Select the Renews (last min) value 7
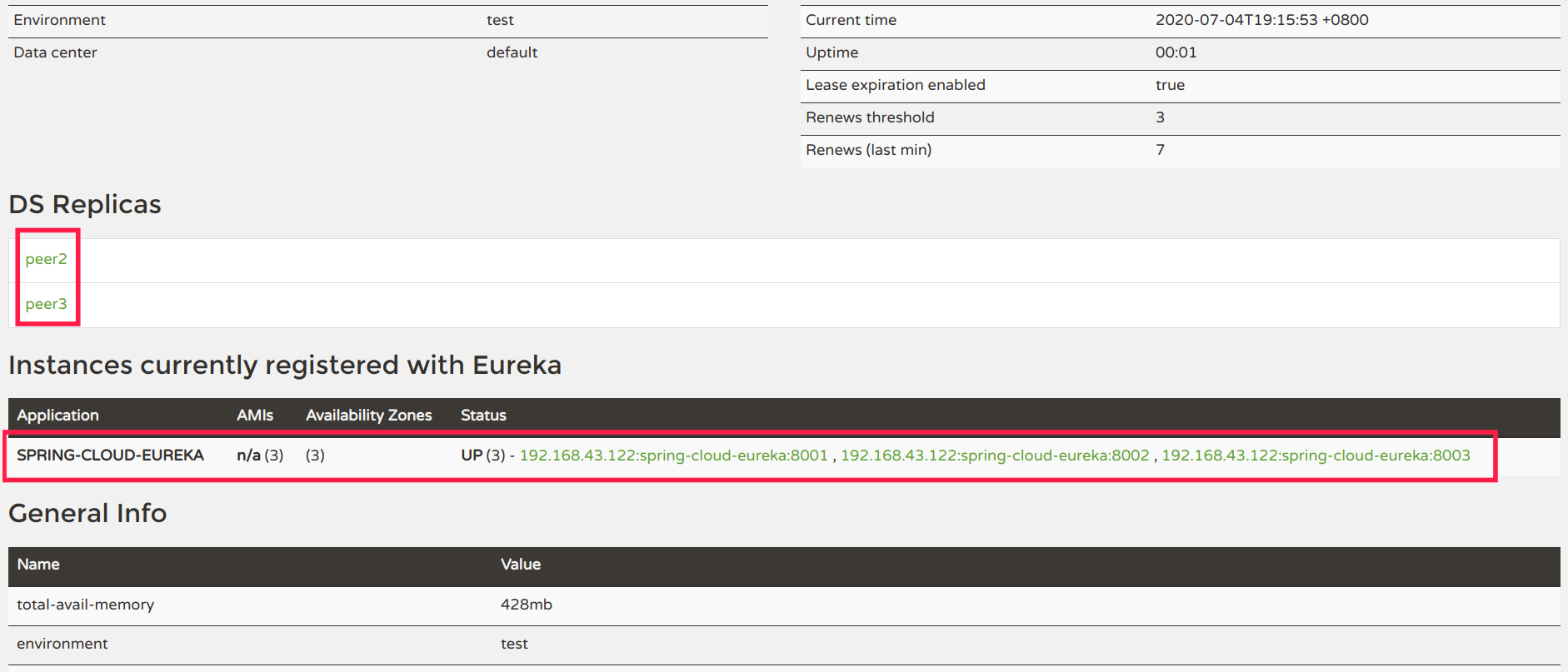Image resolution: width=1568 pixels, height=672 pixels. 1160,150
